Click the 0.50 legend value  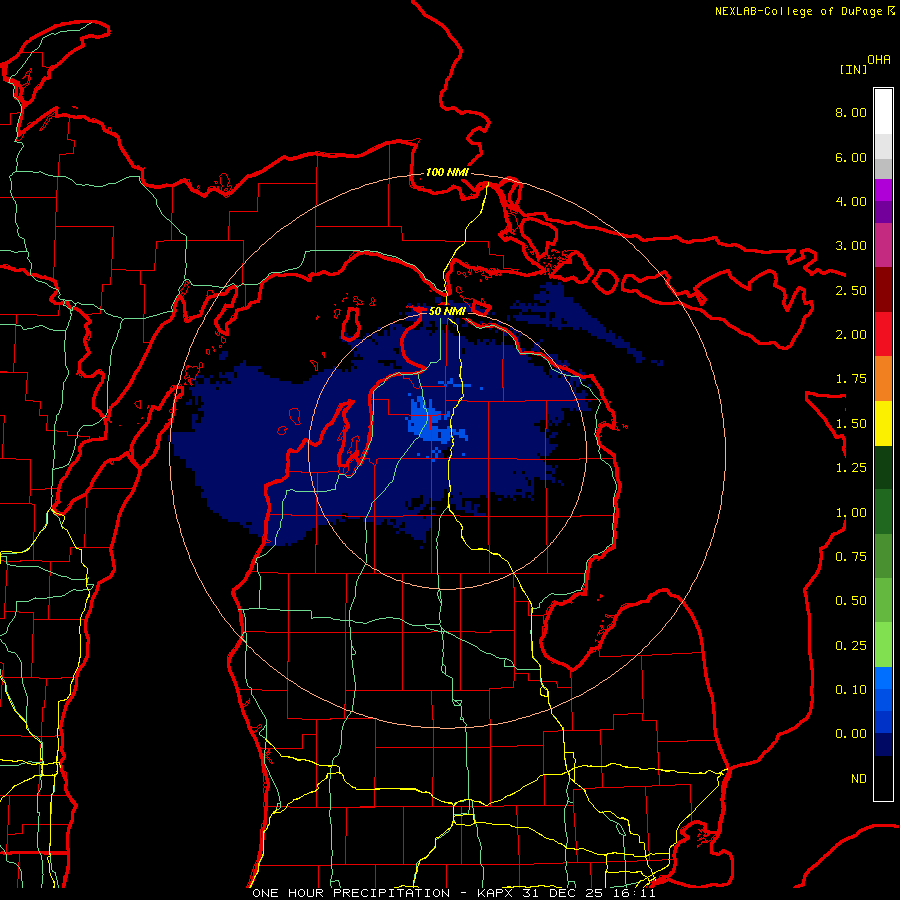click(x=851, y=601)
